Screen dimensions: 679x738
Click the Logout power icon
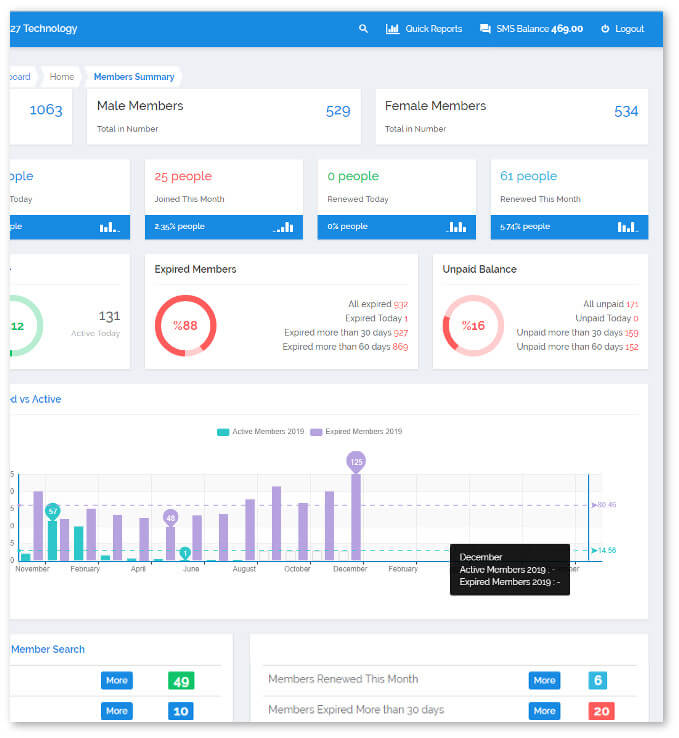pyautogui.click(x=605, y=29)
